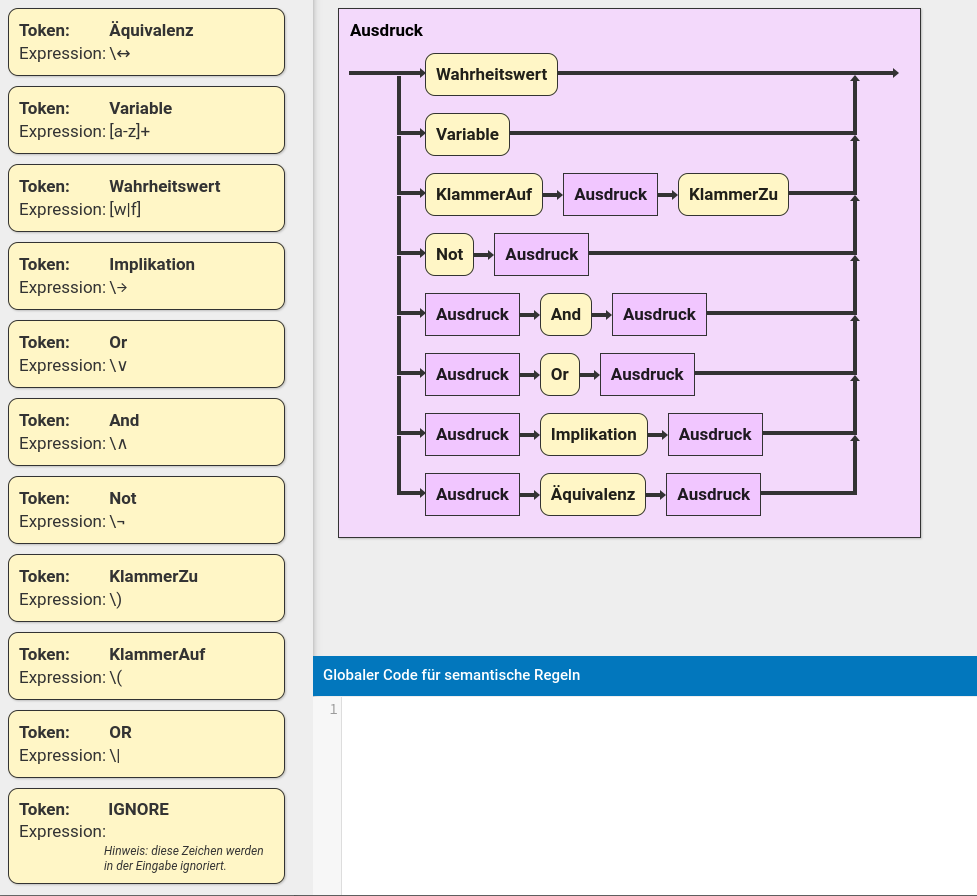Viewport: 977px width, 896px height.
Task: Select the Ausdruck node preceding the Or node
Action: tap(472, 374)
